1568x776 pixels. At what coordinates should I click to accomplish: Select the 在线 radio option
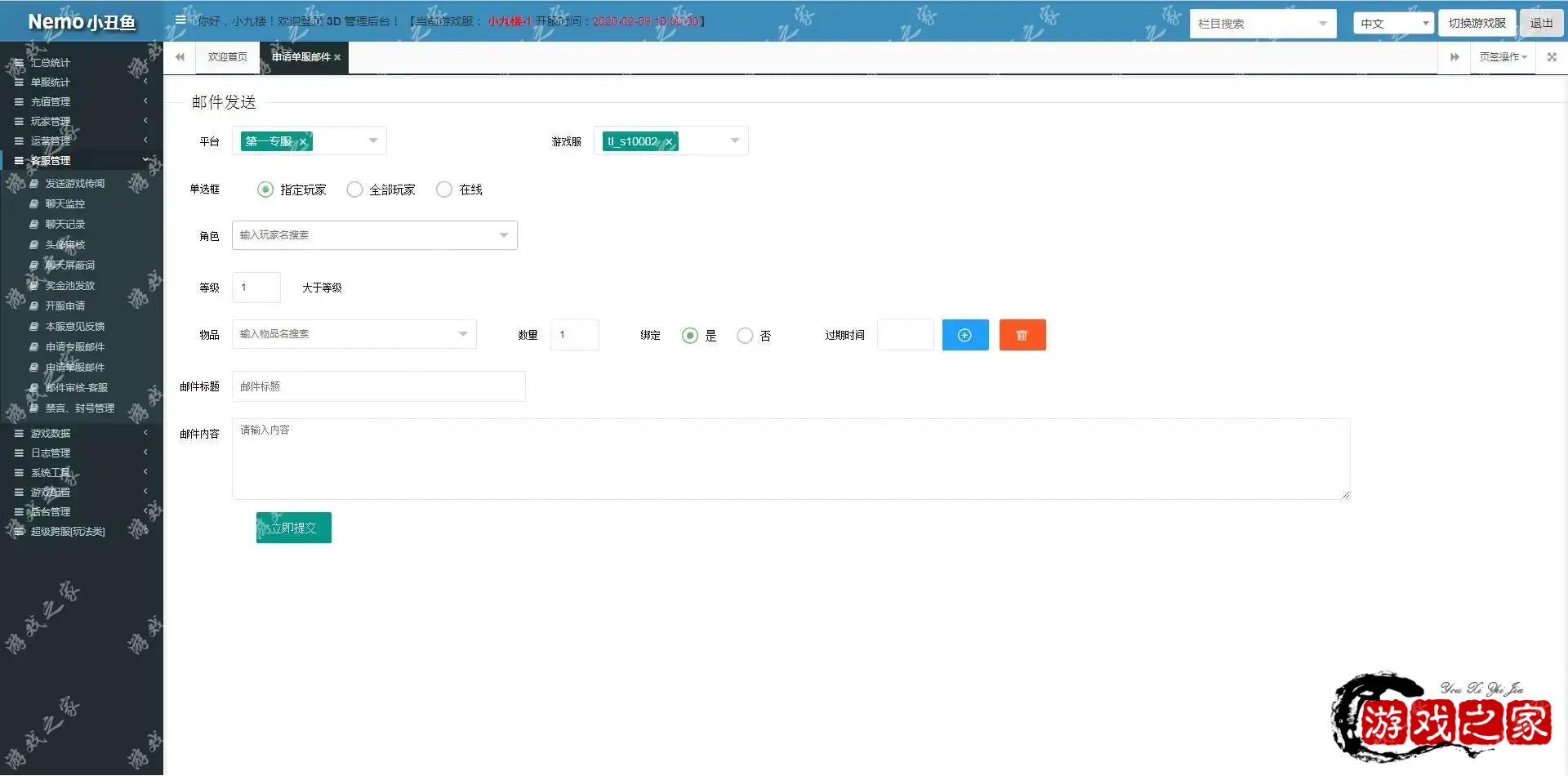pos(443,190)
